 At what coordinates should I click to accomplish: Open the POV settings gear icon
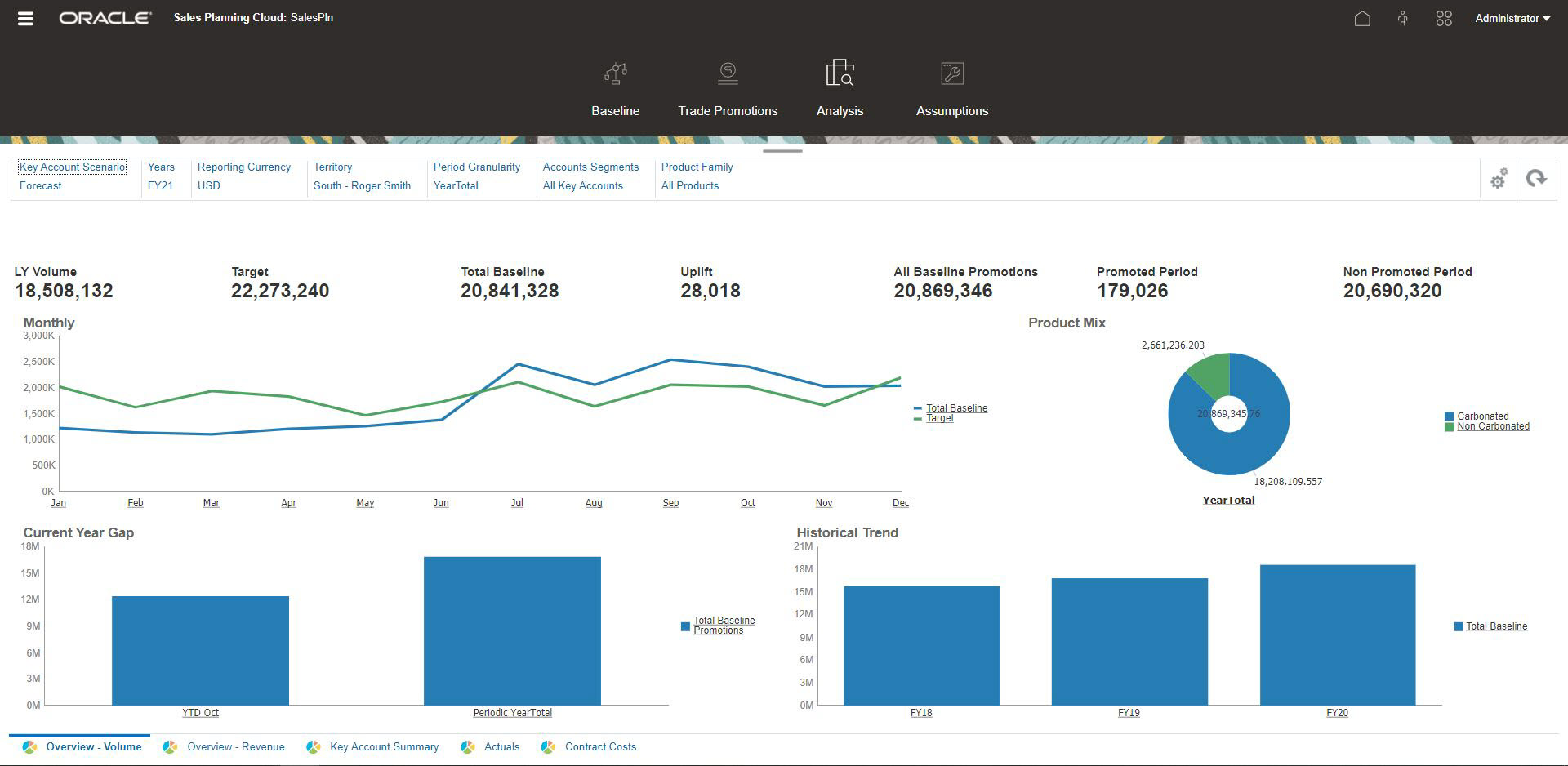pos(1499,179)
